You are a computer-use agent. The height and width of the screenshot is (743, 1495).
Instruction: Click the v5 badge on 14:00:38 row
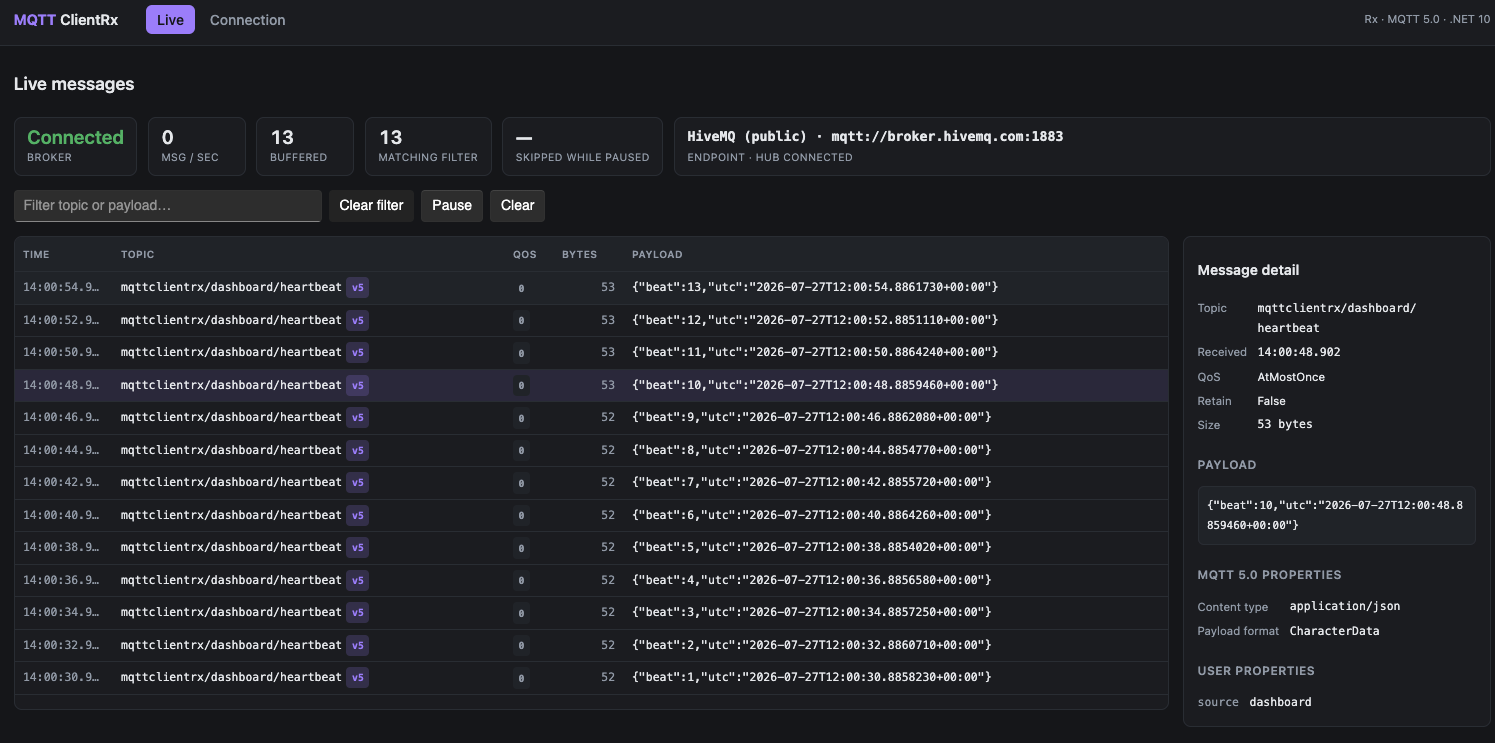click(x=358, y=548)
